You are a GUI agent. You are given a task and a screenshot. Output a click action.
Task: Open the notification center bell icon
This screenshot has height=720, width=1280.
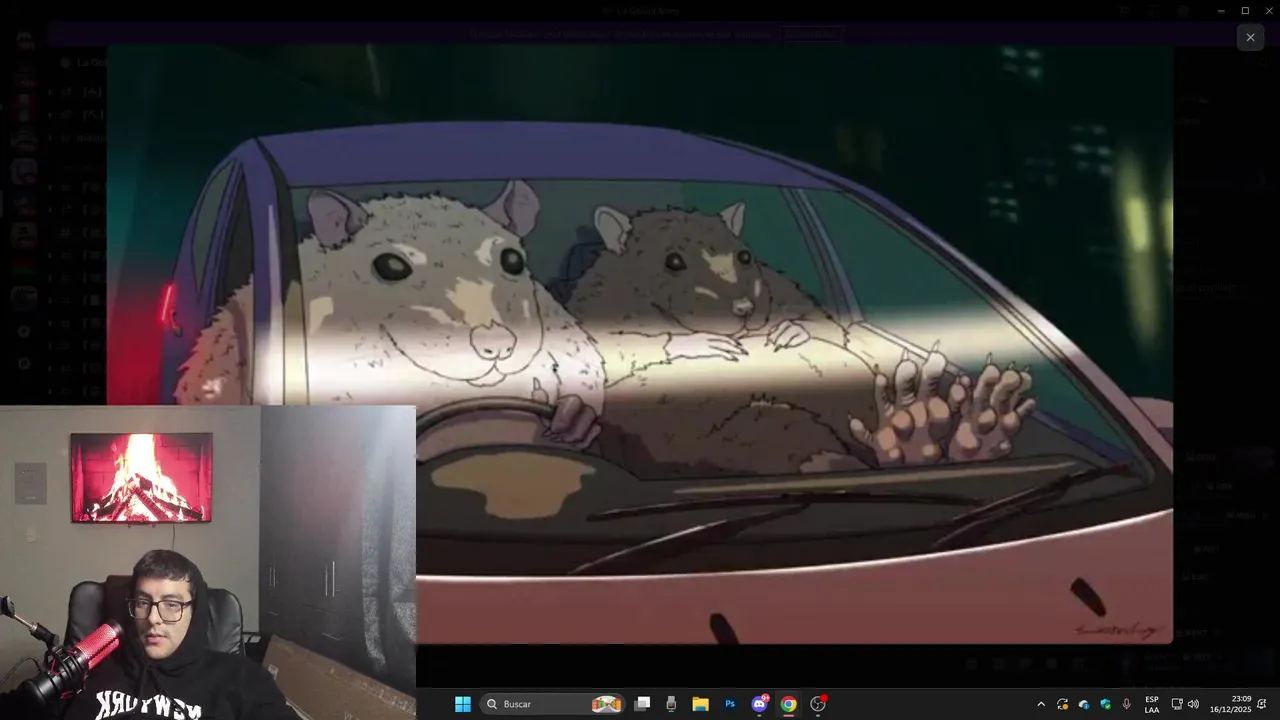pos(1263,704)
